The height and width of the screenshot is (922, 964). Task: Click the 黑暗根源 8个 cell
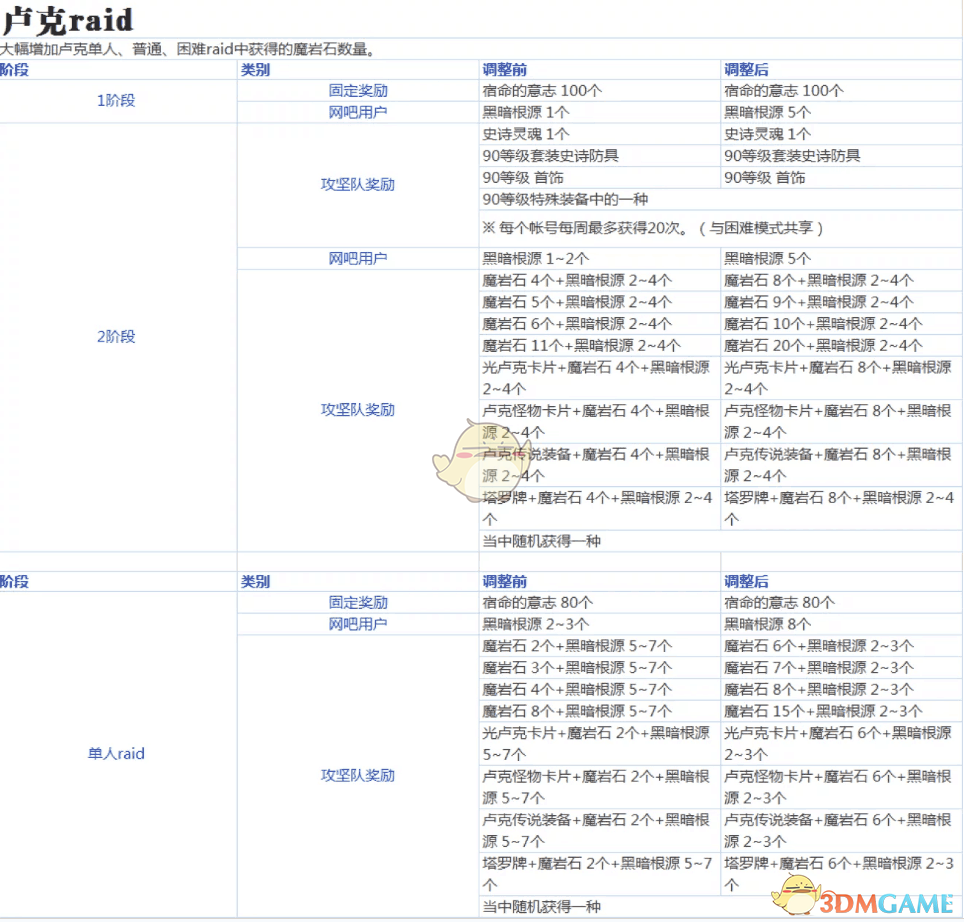pyautogui.click(x=767, y=624)
